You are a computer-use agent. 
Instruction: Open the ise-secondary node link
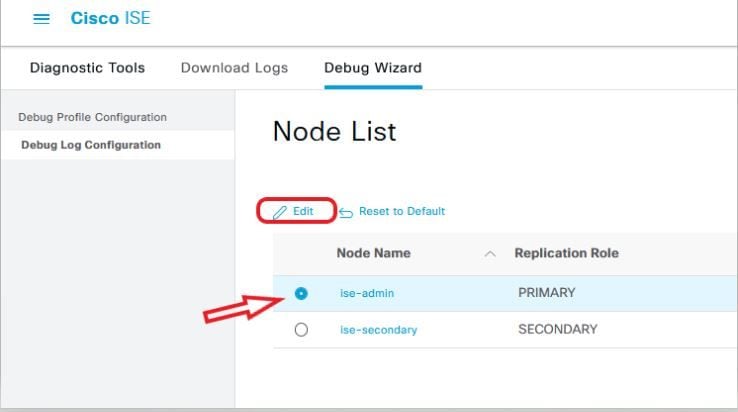[378, 330]
